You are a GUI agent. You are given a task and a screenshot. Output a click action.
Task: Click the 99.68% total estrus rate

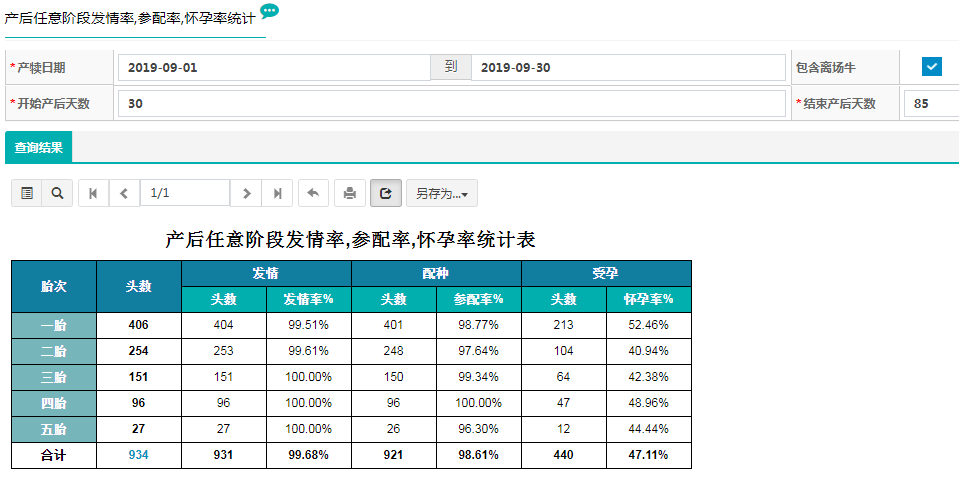click(x=309, y=455)
